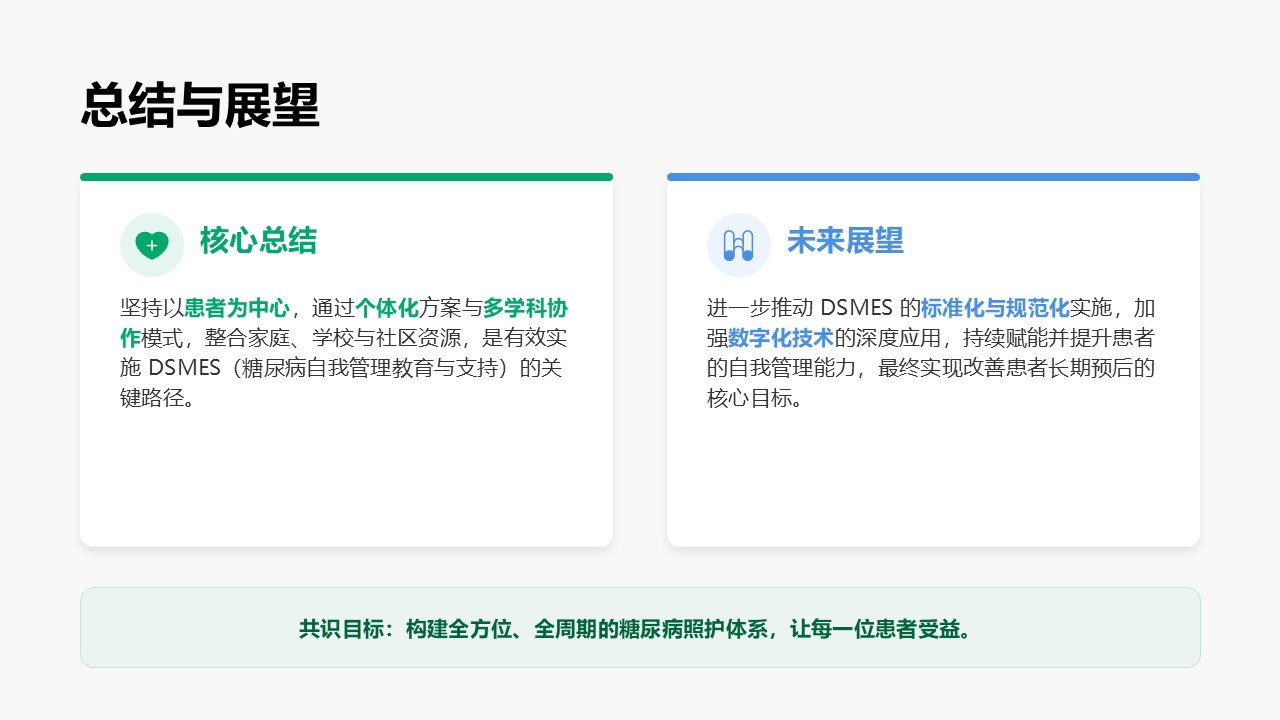Click the blue icon beside 未来展望

[738, 244]
